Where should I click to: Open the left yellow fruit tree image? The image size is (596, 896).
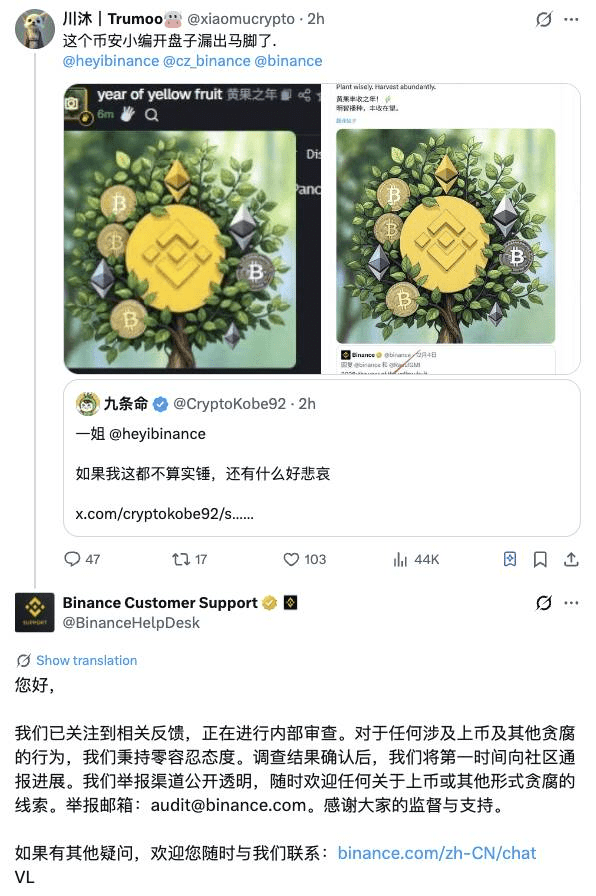coord(192,229)
